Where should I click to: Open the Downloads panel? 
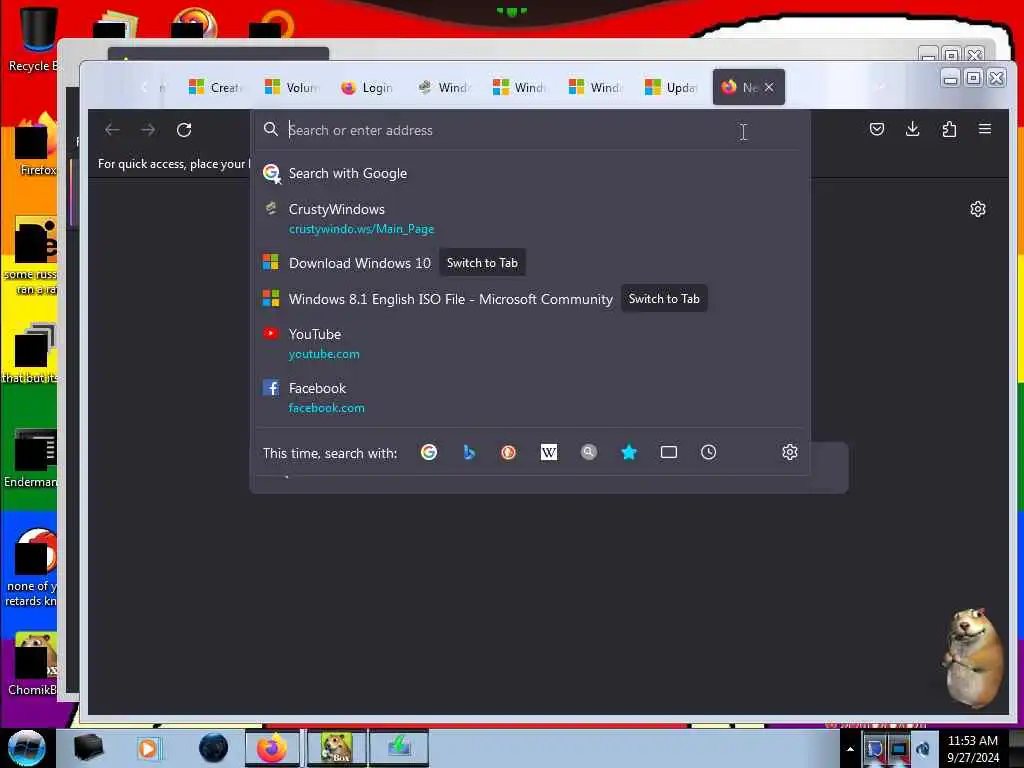click(912, 129)
